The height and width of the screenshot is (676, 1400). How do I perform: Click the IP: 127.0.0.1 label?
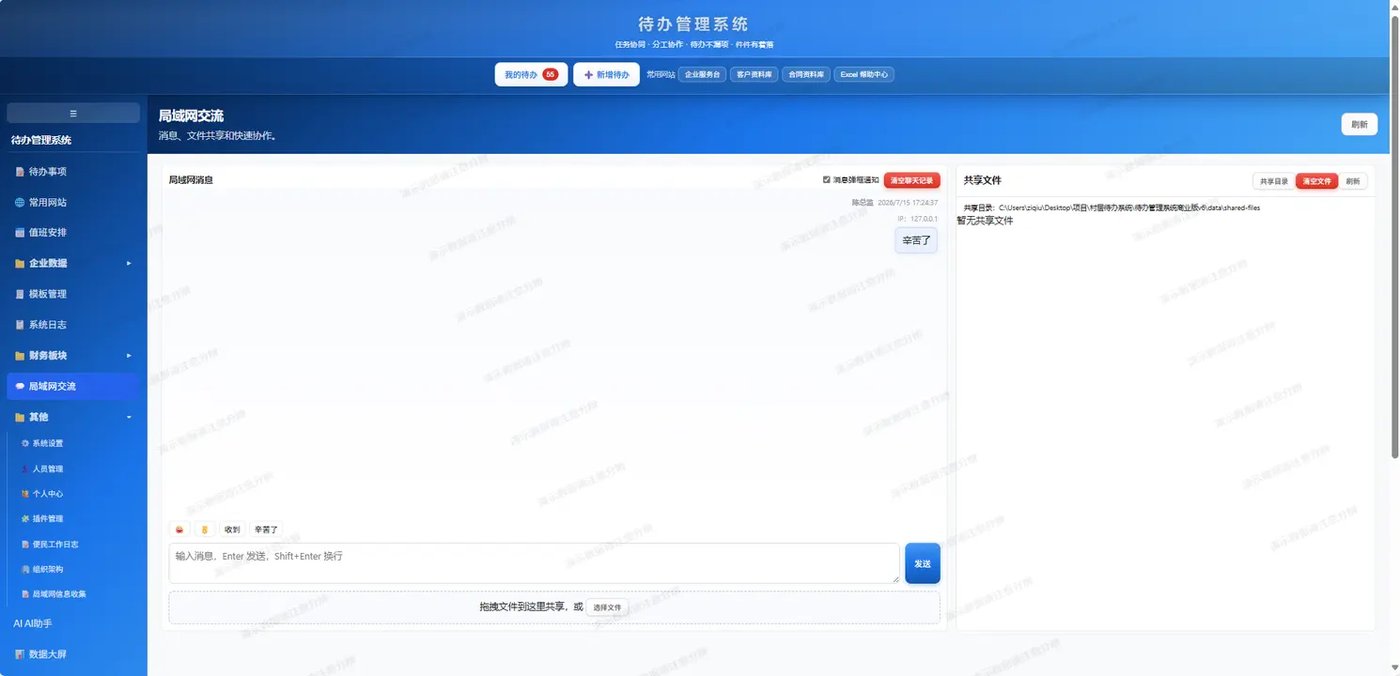[917, 218]
